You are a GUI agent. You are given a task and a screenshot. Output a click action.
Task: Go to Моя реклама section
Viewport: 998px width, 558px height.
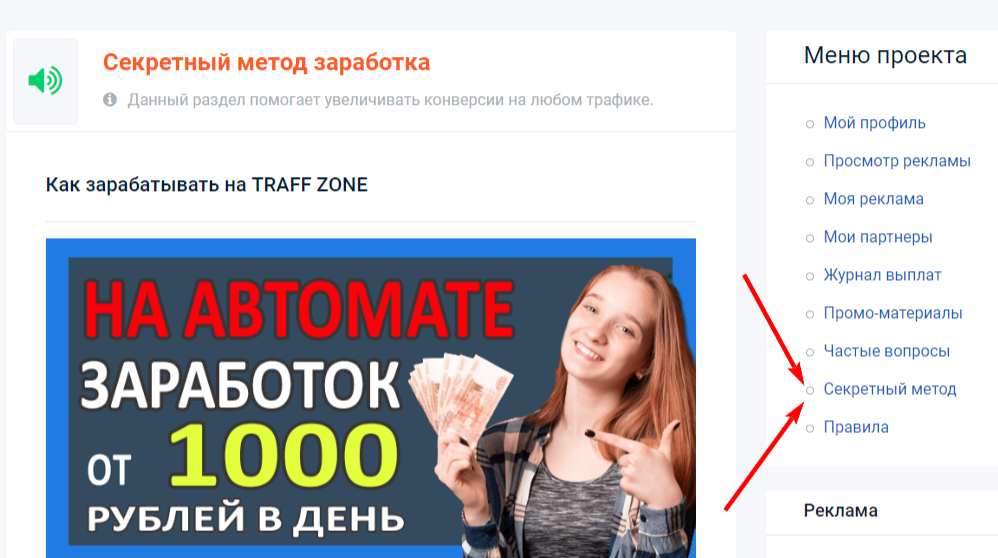(x=873, y=199)
